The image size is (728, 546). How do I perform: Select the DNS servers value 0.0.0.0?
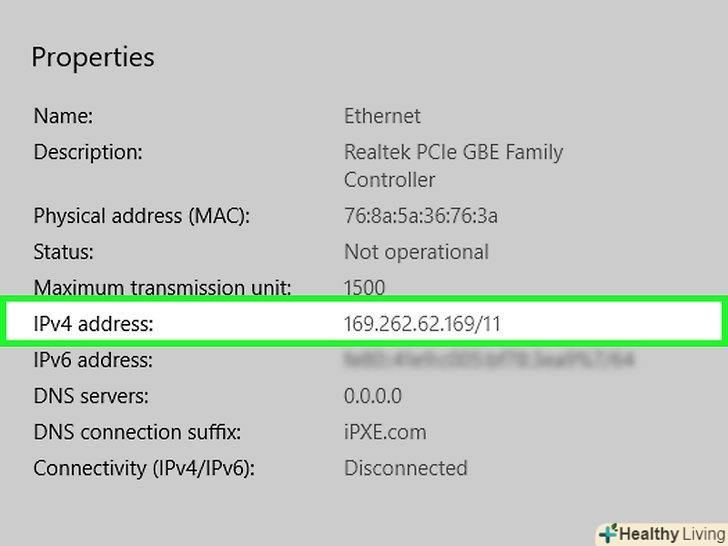[373, 396]
